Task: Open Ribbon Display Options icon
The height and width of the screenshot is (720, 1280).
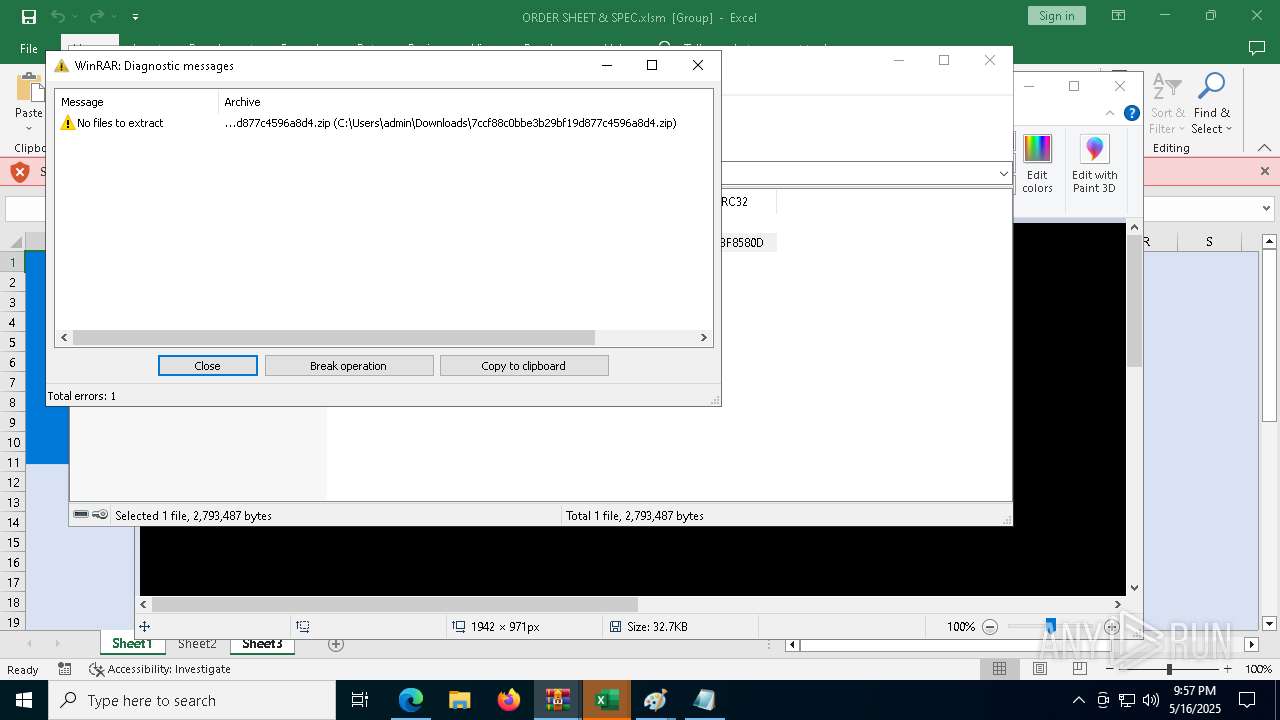Action: 1119,16
